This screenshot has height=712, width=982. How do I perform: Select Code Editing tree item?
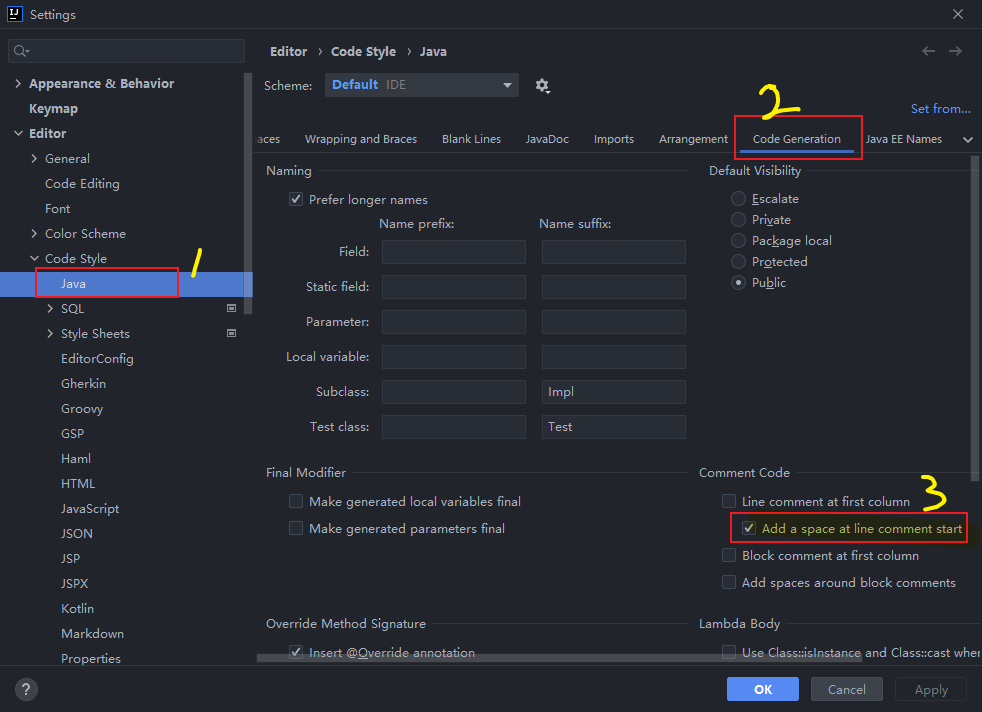(x=82, y=183)
